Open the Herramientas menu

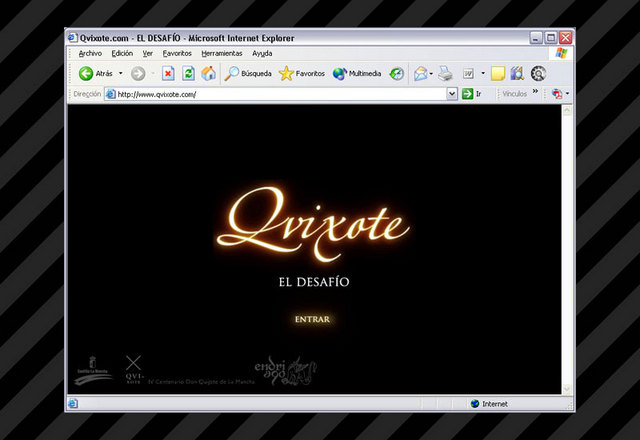click(x=222, y=53)
